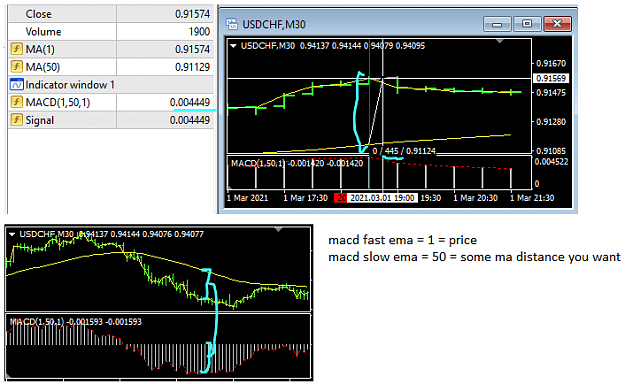Click the chart shift marker in upper chart

pyautogui.click(x=499, y=41)
